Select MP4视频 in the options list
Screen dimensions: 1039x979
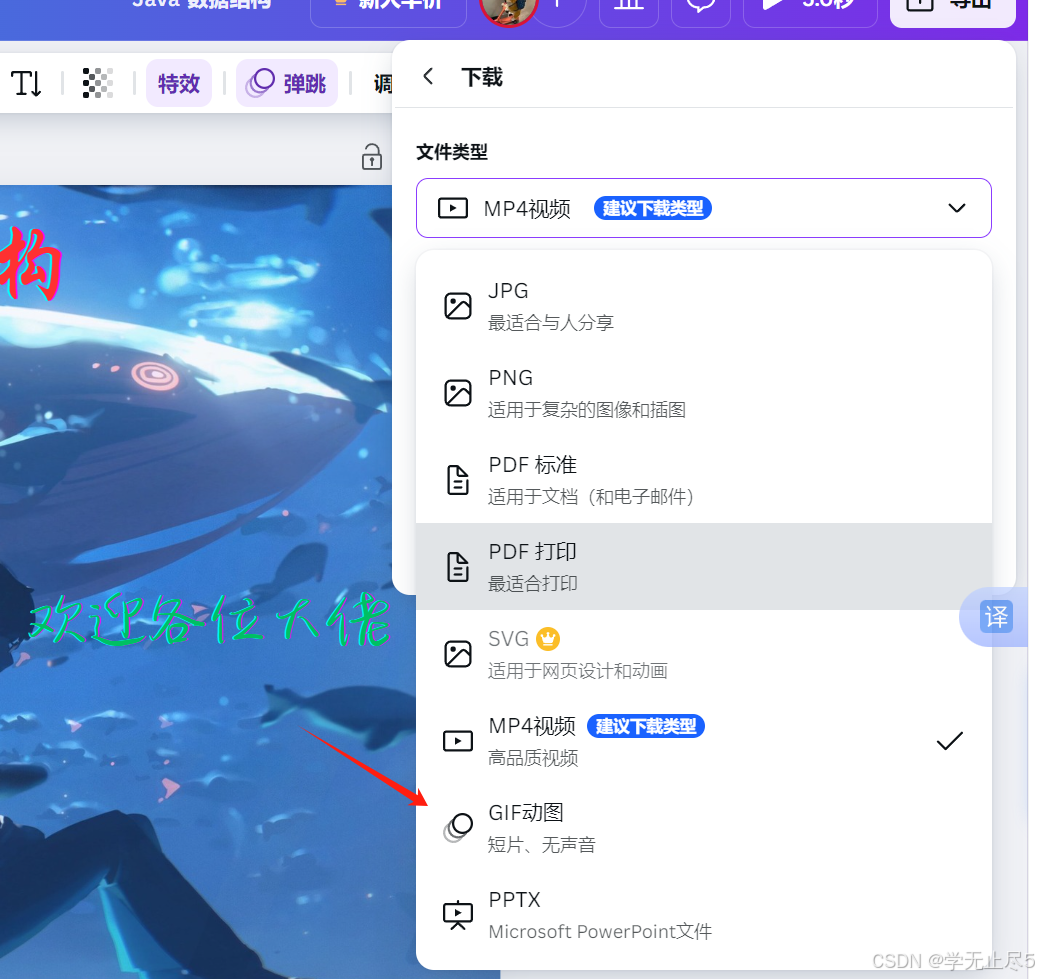click(x=704, y=741)
